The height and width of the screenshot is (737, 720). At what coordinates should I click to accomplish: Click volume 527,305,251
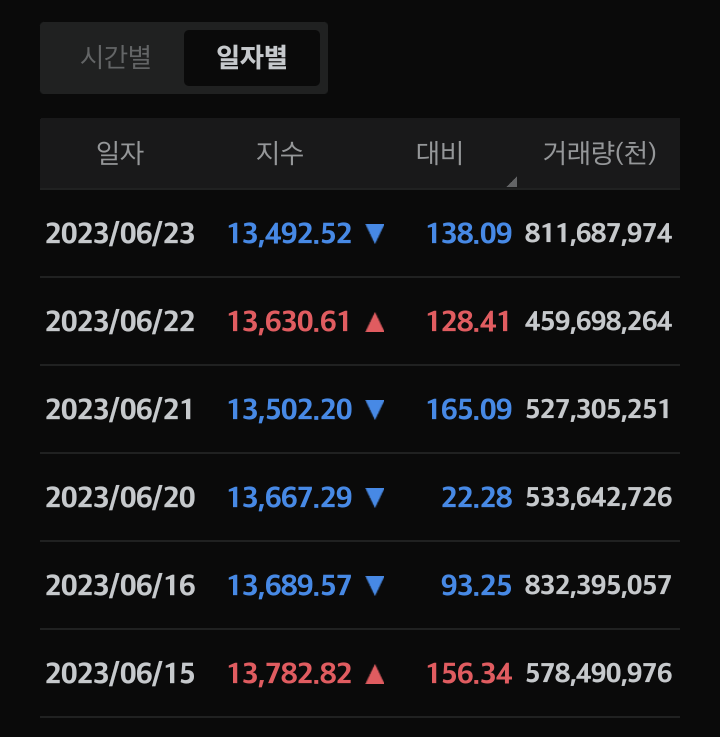tap(598, 409)
